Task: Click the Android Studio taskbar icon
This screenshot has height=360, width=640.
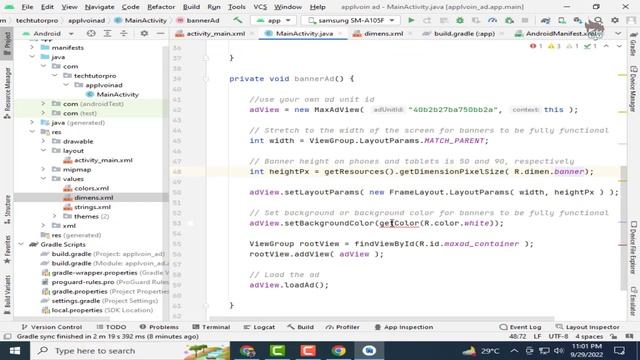Action: (x=369, y=351)
